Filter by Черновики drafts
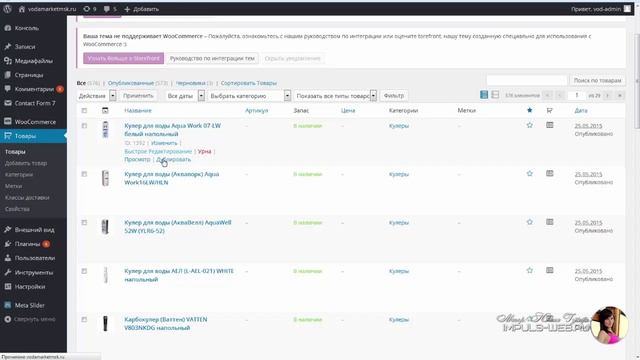The height and width of the screenshot is (360, 640). 190,83
